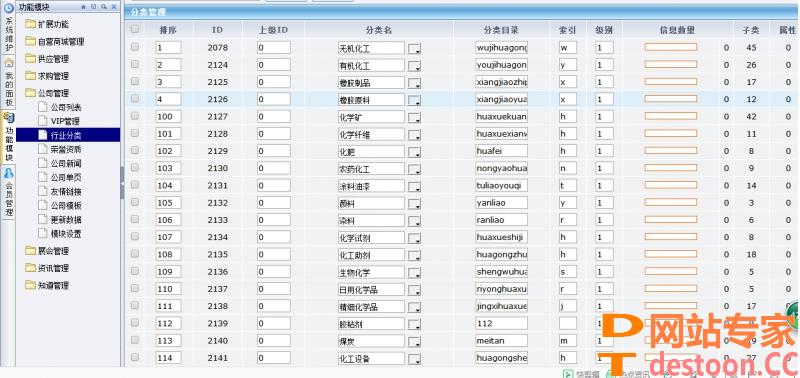Click the info quantity bar for ID 2129

pyautogui.click(x=670, y=150)
